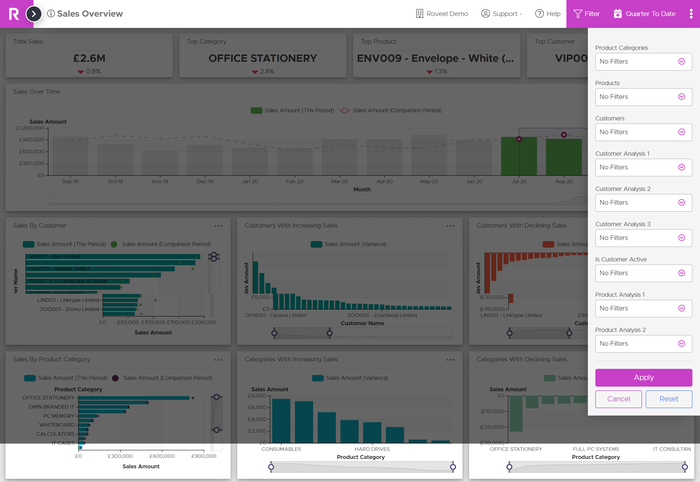Click the Roveel logo icon

coord(12,14)
